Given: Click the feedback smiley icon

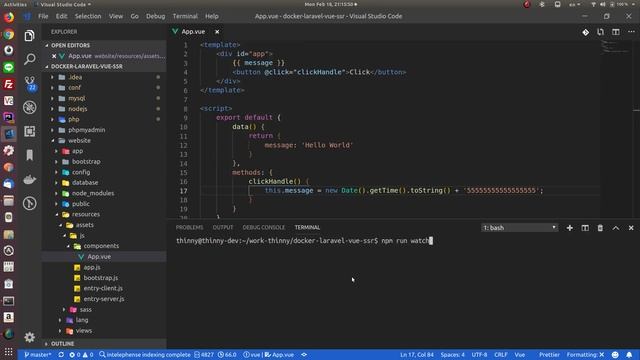Looking at the screenshot, I should [x=615, y=355].
